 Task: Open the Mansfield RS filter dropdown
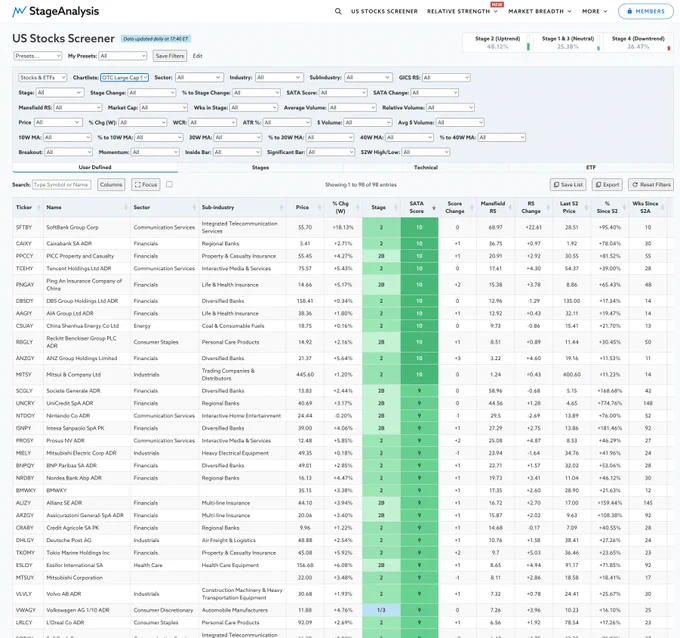click(x=78, y=108)
